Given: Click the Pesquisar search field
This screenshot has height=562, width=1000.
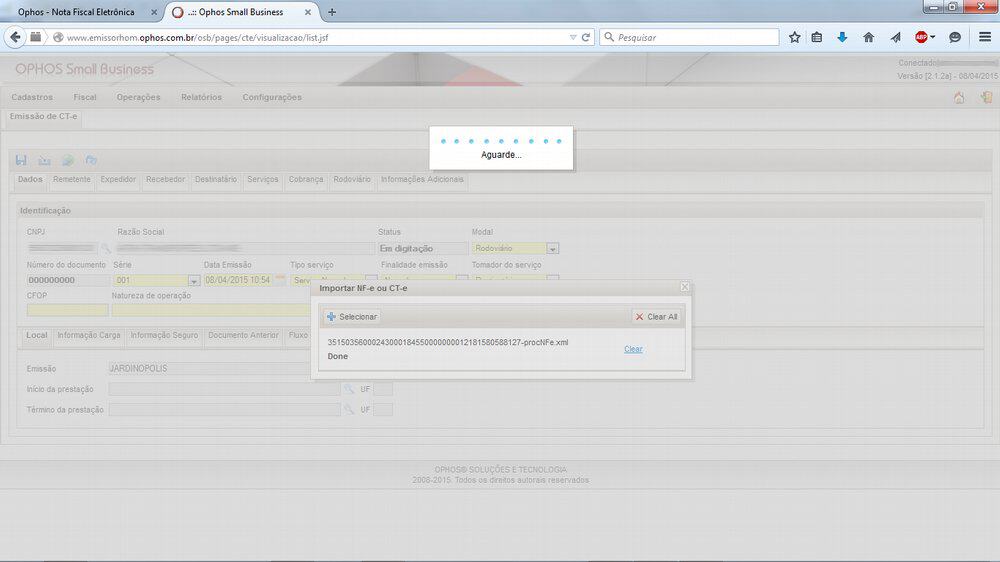Looking at the screenshot, I should [x=690, y=37].
